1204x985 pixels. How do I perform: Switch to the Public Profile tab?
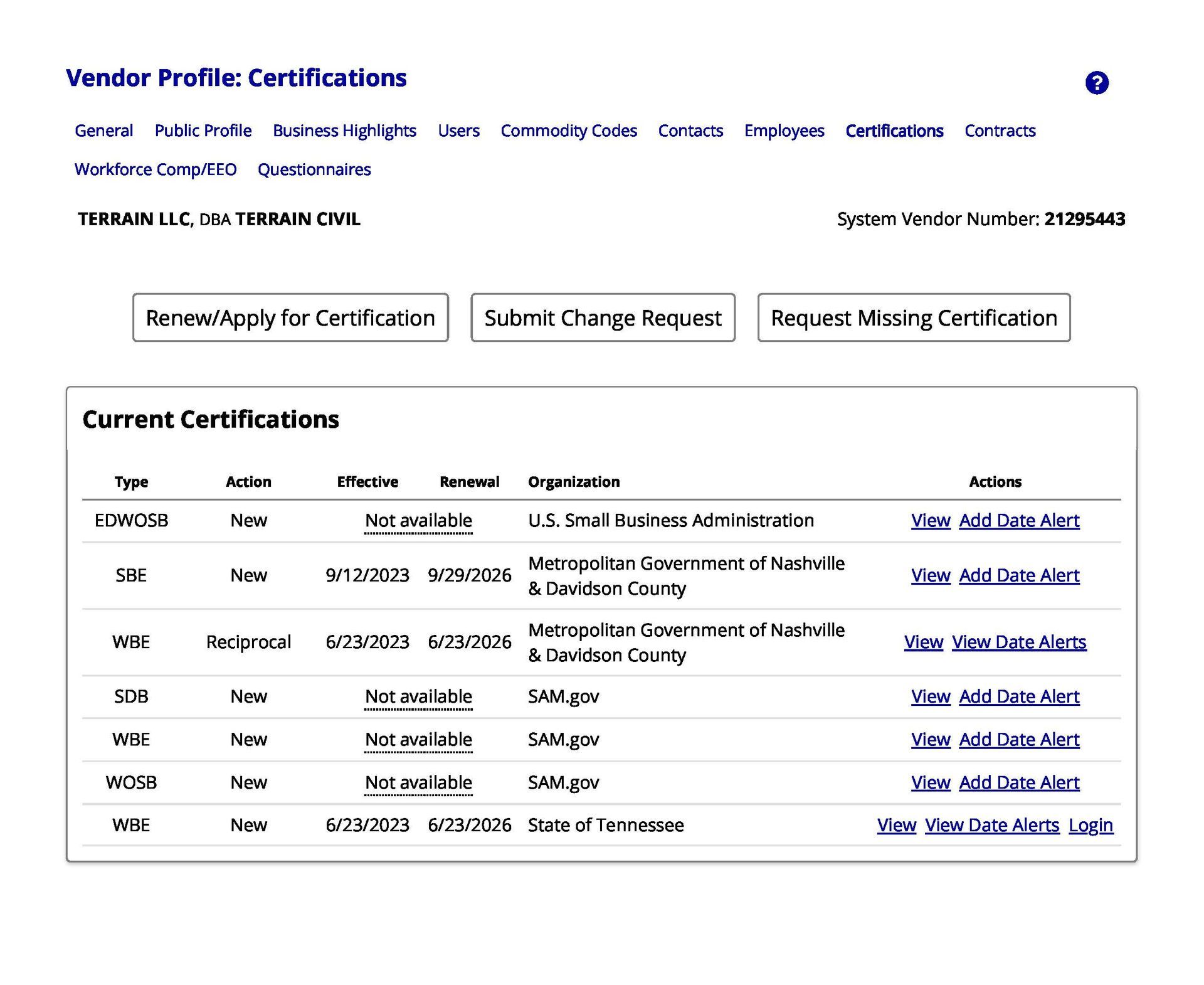203,130
